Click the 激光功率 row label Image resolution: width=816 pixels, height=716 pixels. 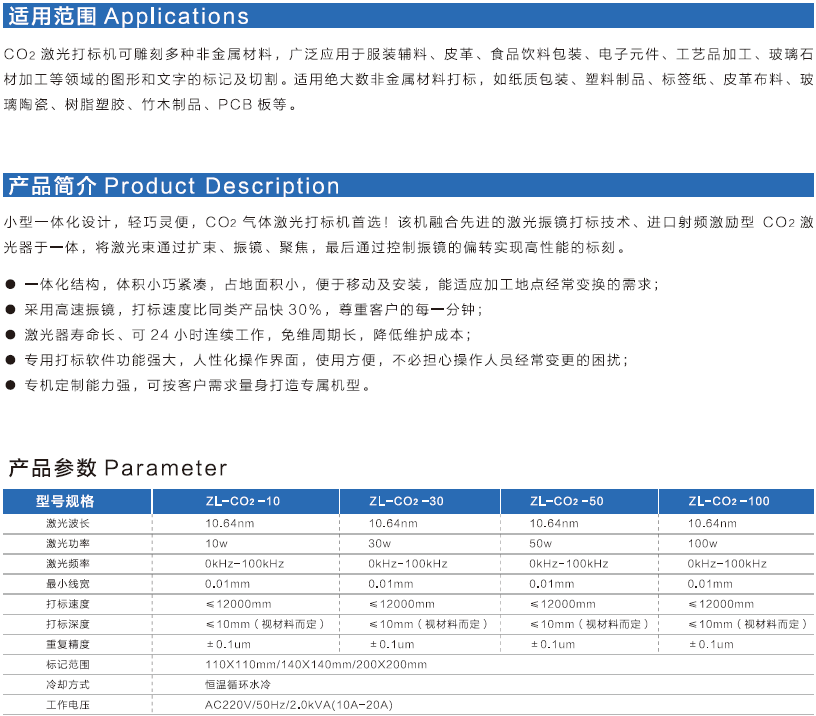click(x=67, y=543)
